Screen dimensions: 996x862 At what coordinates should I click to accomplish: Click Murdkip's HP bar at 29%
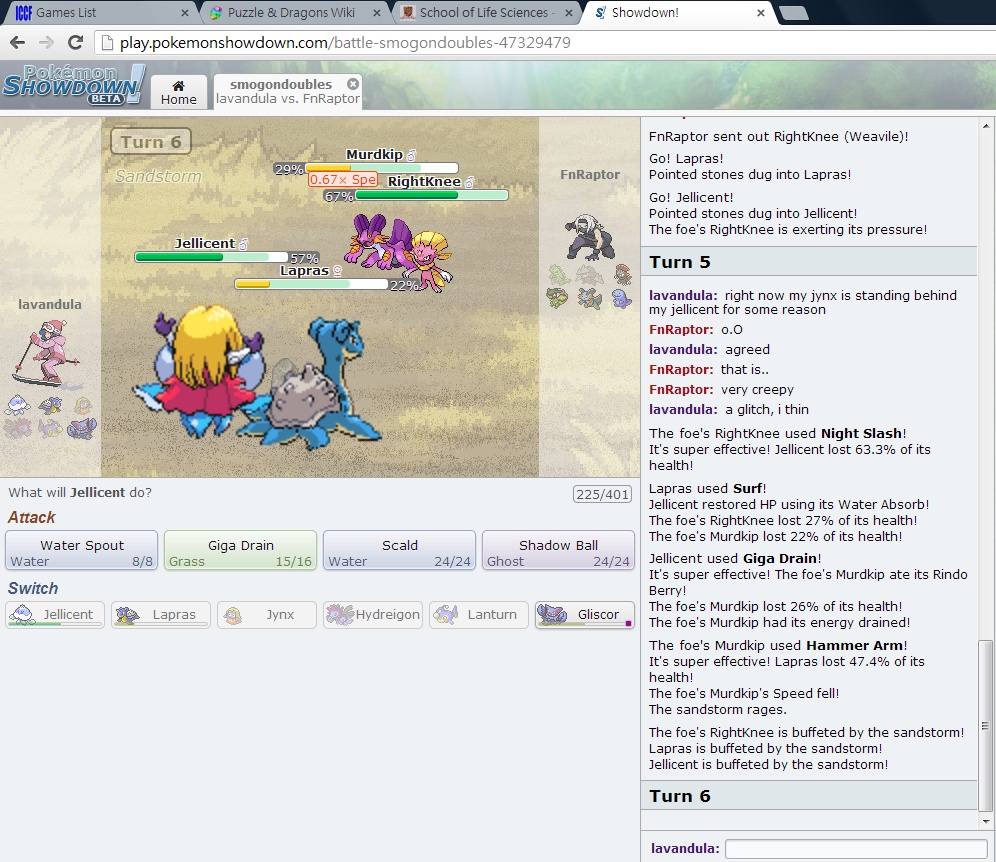[x=382, y=168]
